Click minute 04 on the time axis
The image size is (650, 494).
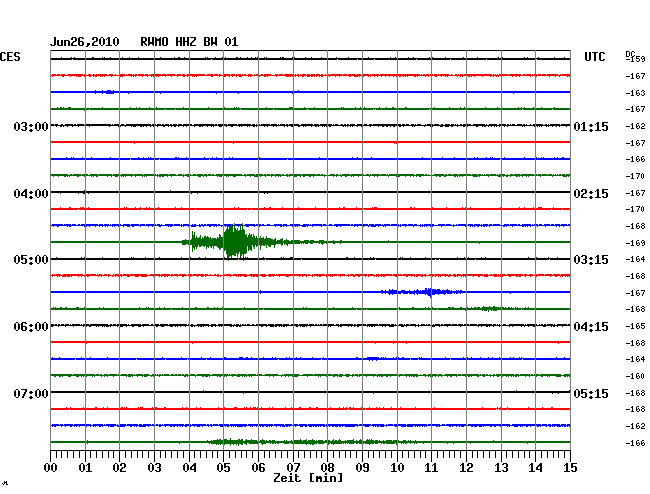click(x=189, y=467)
